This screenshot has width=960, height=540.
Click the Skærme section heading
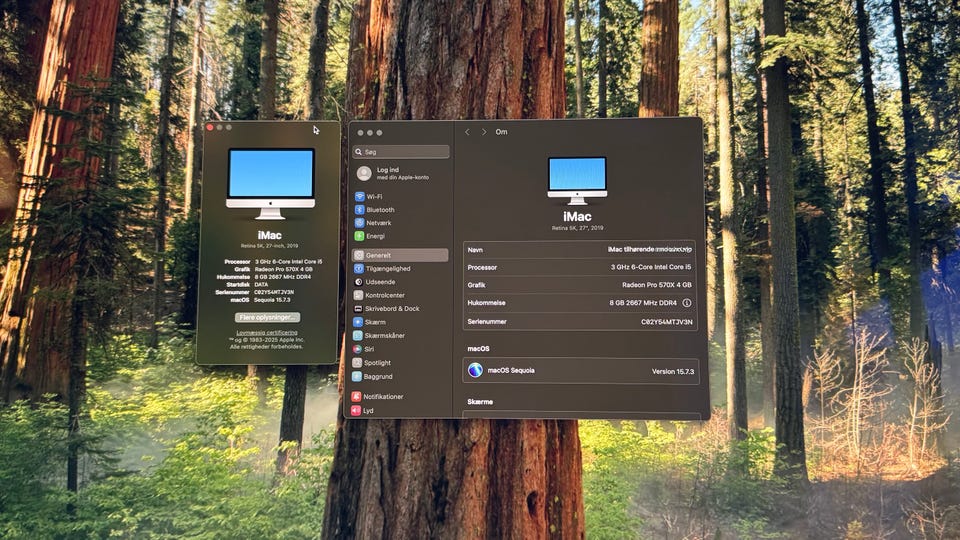[x=480, y=402]
